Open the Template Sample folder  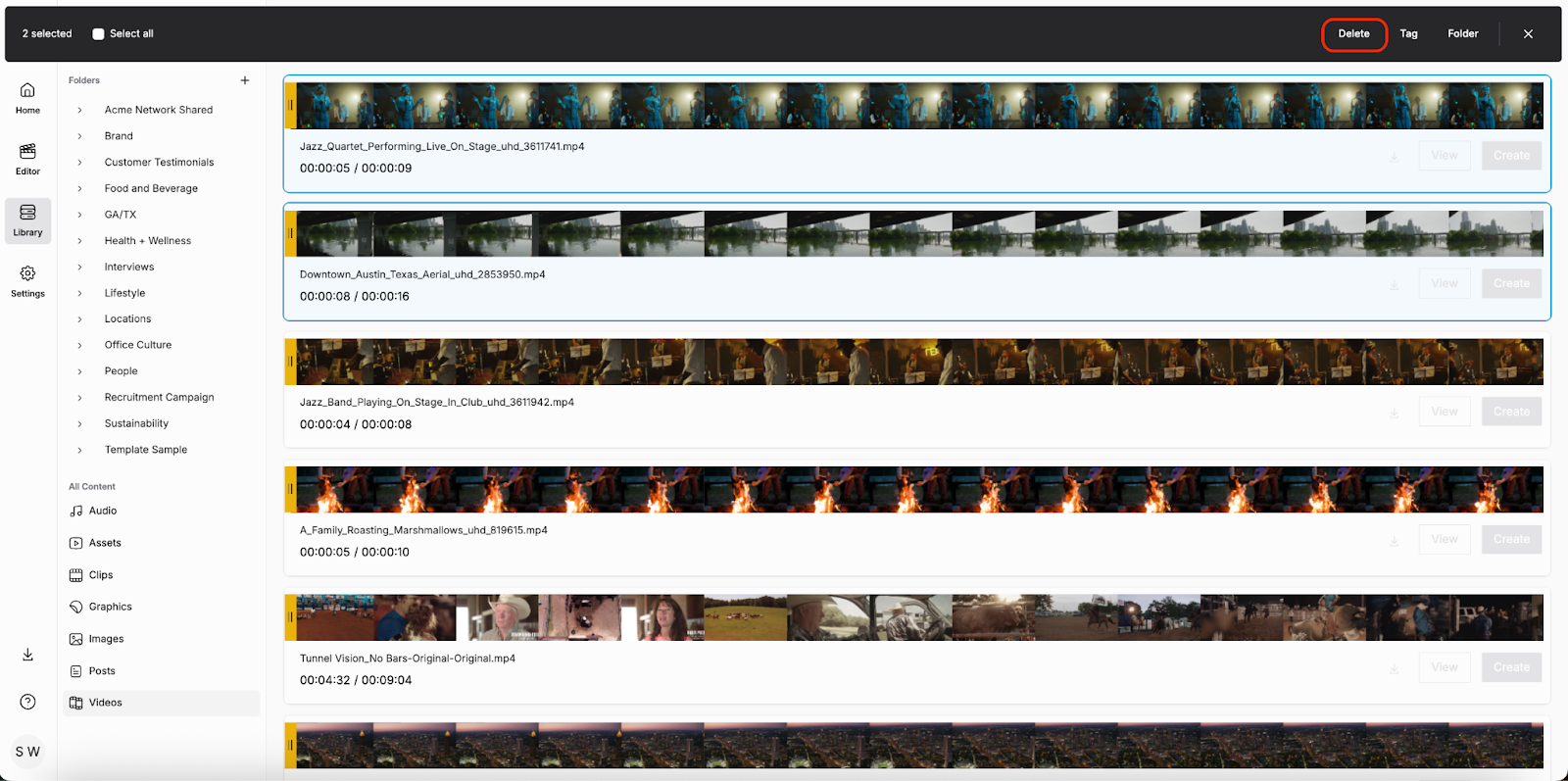click(x=146, y=450)
